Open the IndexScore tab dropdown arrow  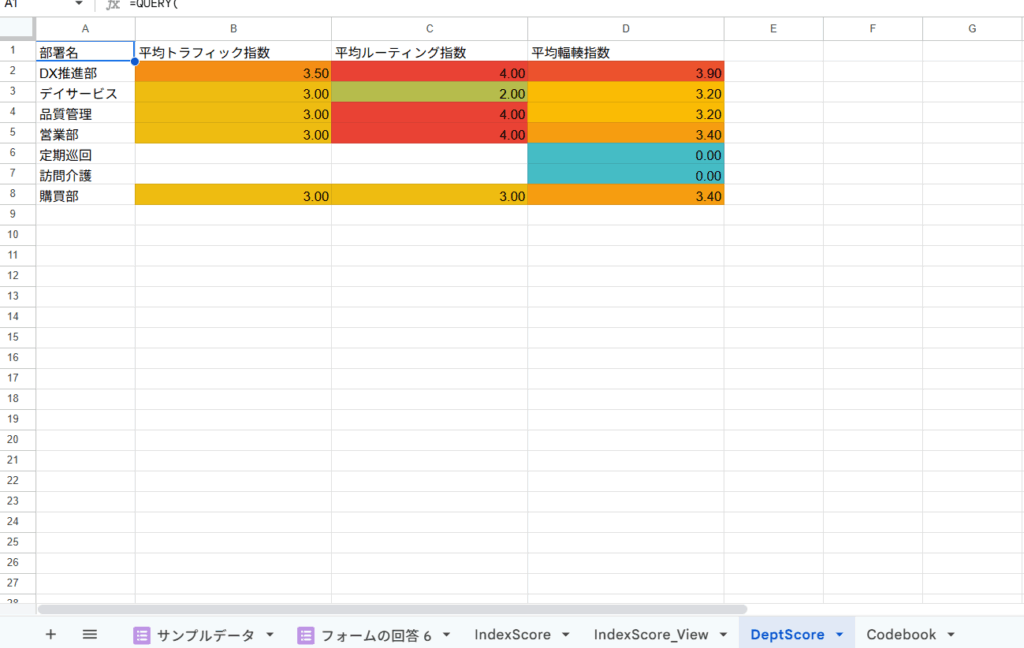(x=566, y=635)
